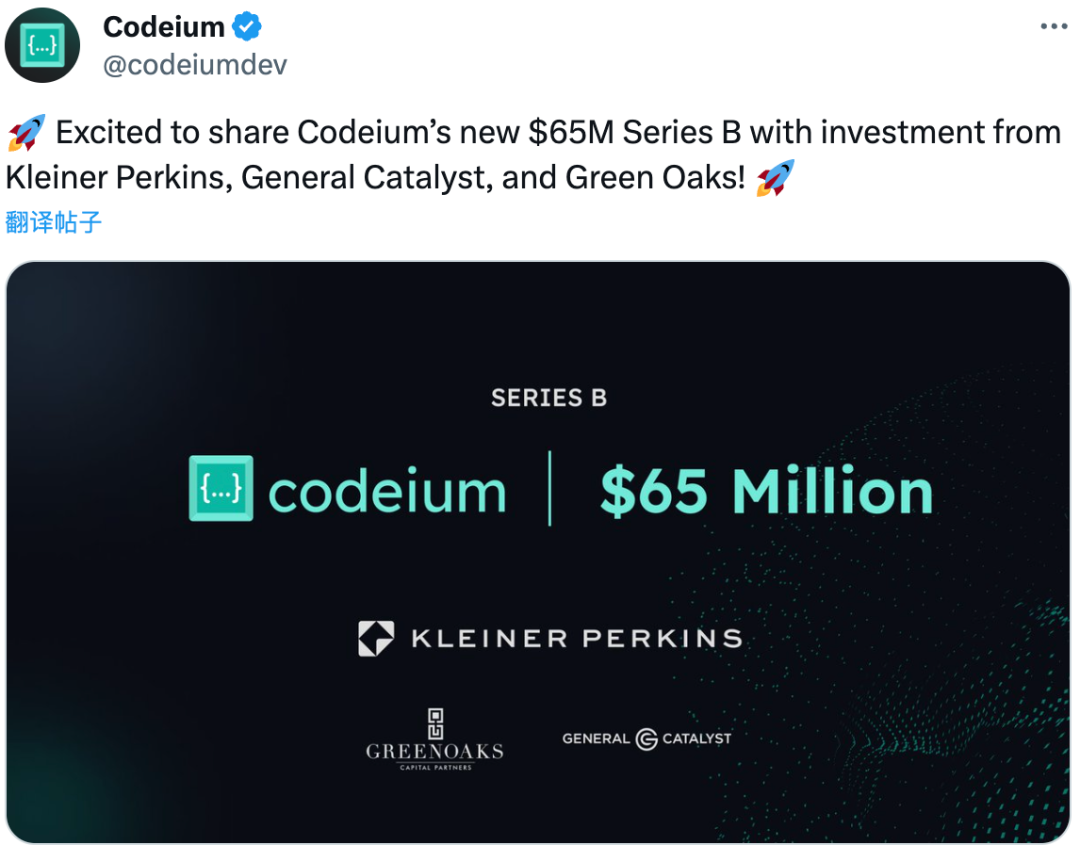Image resolution: width=1080 pixels, height=861 pixels.
Task: Click the blue verified badge
Action: (247, 27)
